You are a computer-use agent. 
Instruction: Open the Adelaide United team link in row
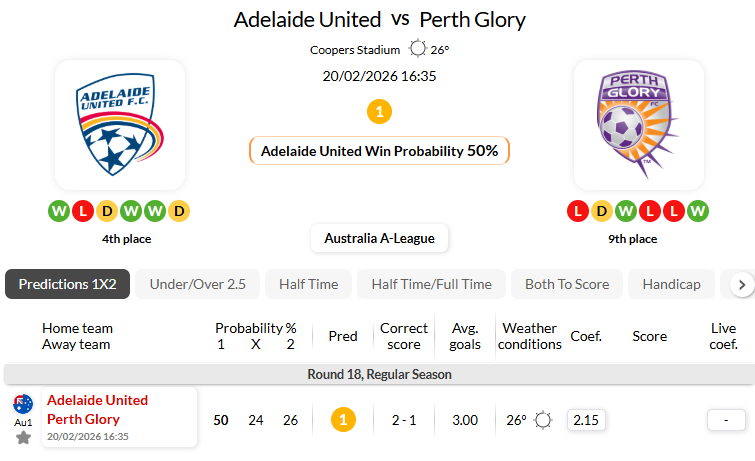click(x=97, y=400)
